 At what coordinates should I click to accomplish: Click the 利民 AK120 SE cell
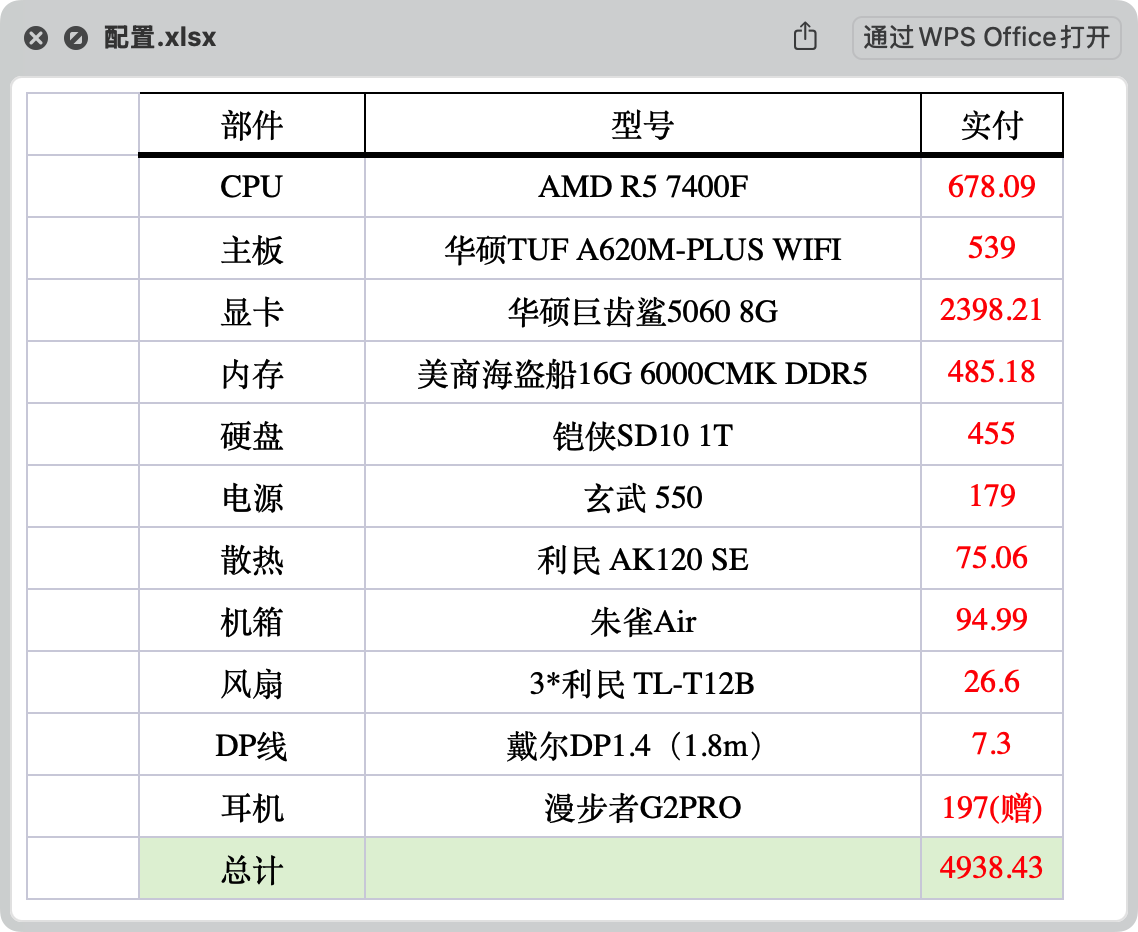click(642, 558)
